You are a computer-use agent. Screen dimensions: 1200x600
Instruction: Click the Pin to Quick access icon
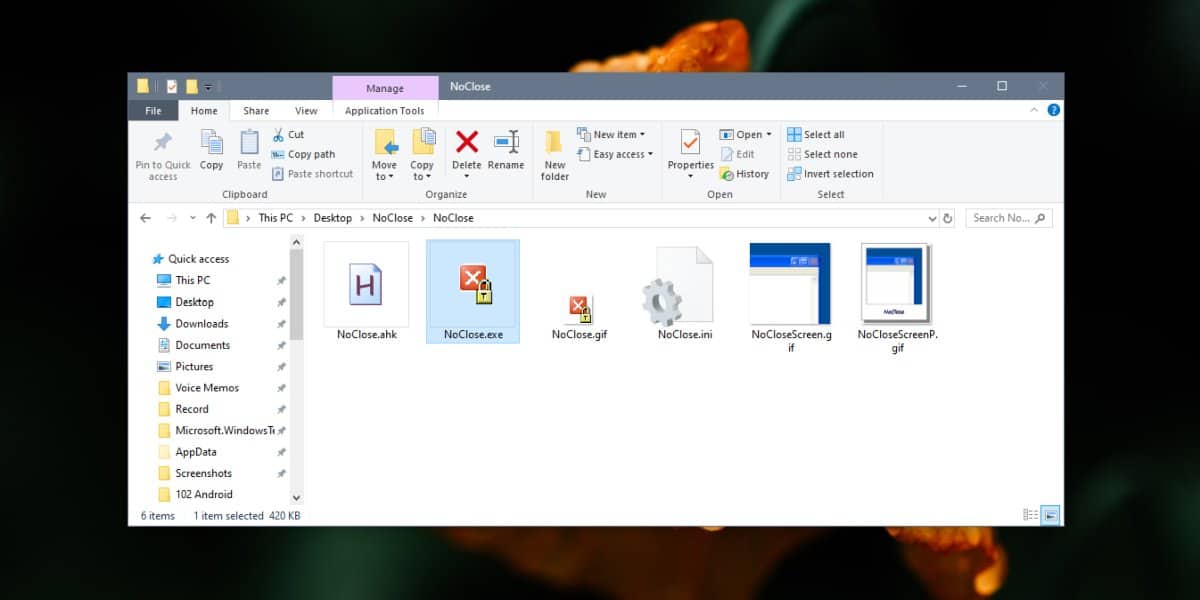click(x=162, y=142)
